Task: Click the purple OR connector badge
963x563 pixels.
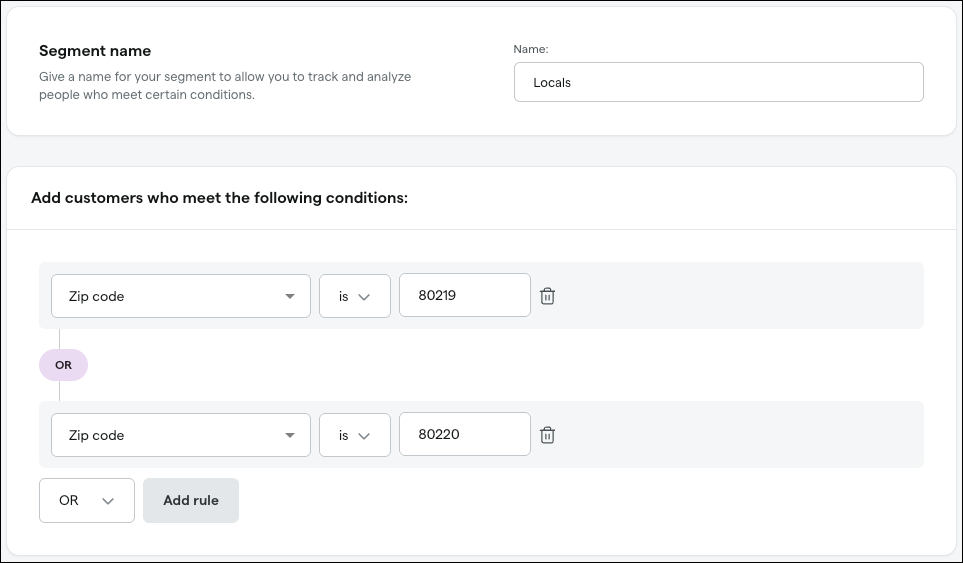Action: tap(63, 365)
